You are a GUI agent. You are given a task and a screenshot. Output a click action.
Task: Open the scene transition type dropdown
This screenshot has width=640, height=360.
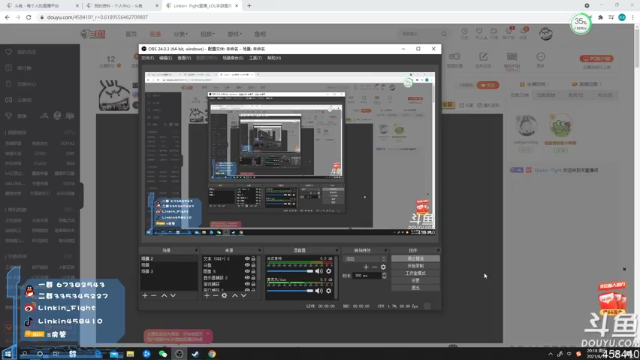point(365,259)
